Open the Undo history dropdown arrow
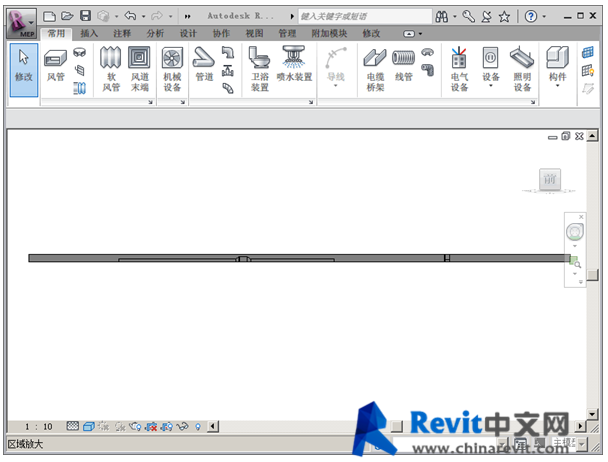The width and height of the screenshot is (608, 462). tap(143, 17)
